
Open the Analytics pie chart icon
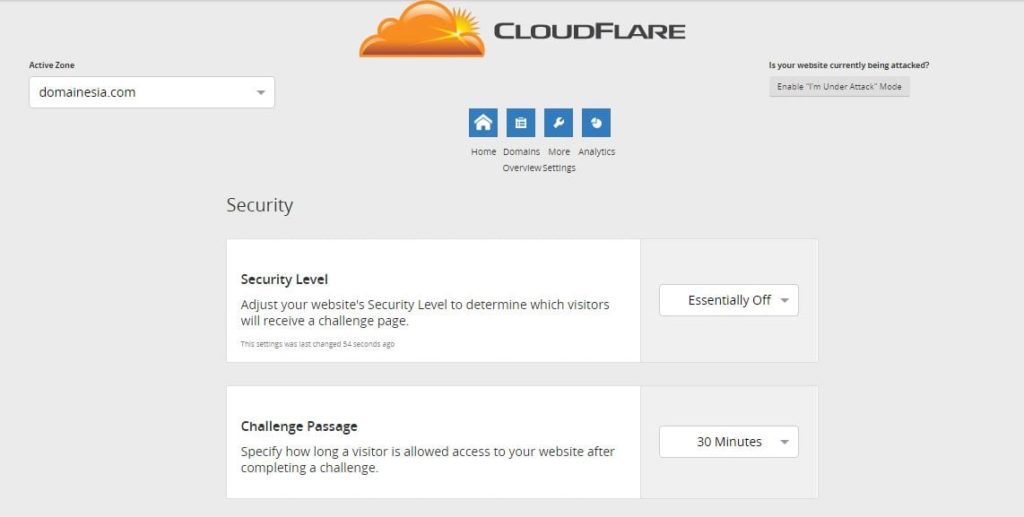596,123
